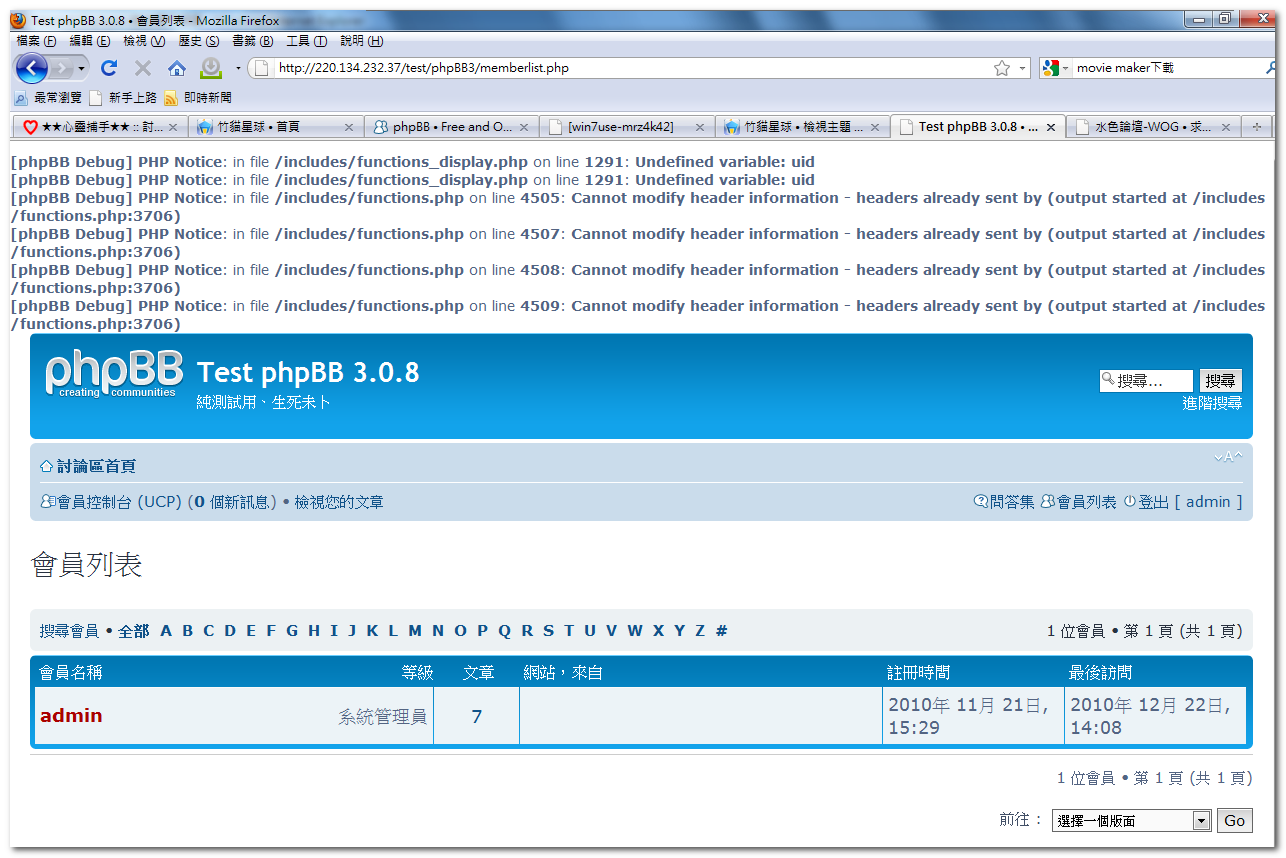1286x858 pixels.
Task: Open the 問答集 link
Action: coord(1012,502)
